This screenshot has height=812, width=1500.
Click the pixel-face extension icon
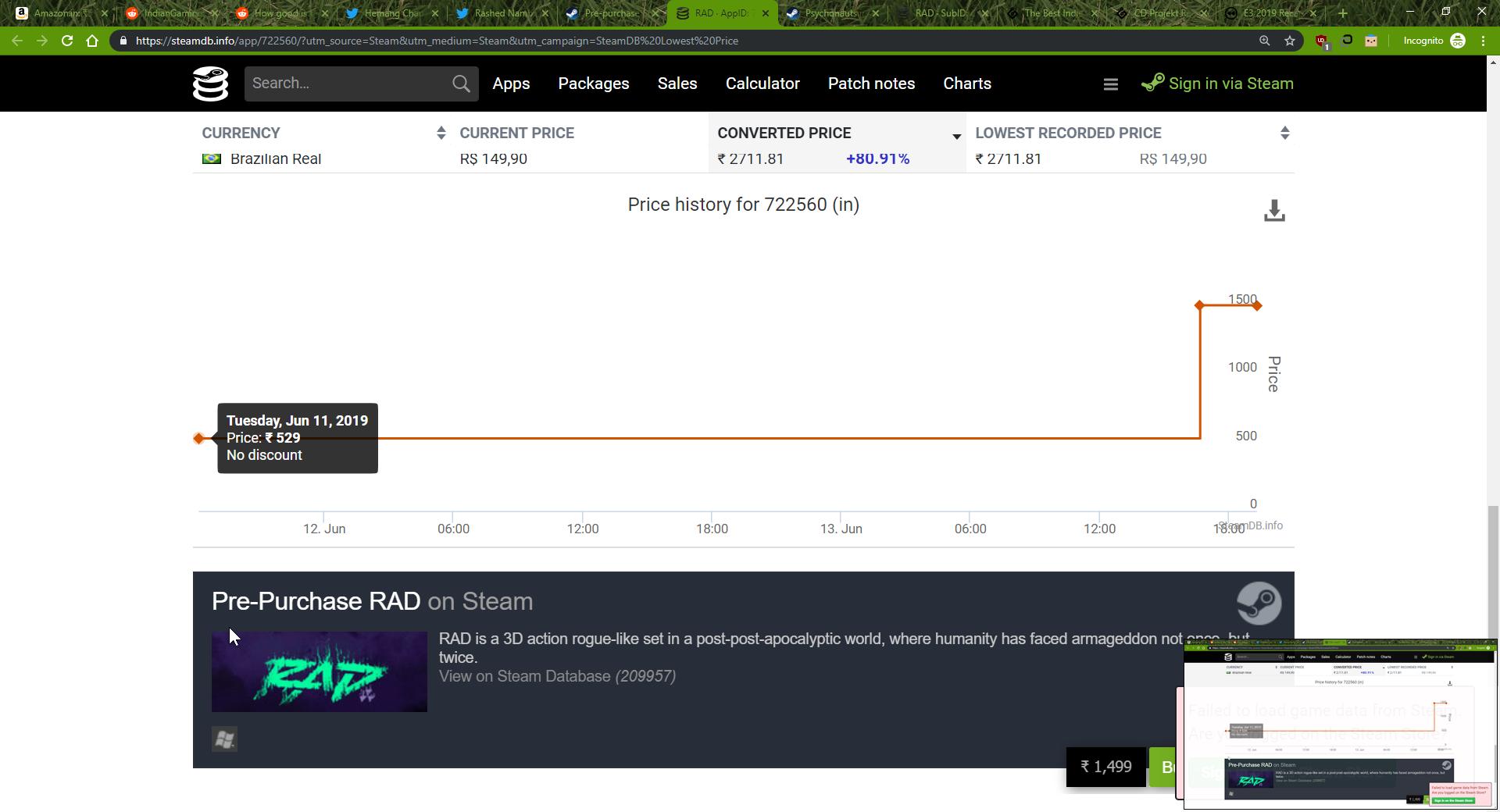[1371, 41]
